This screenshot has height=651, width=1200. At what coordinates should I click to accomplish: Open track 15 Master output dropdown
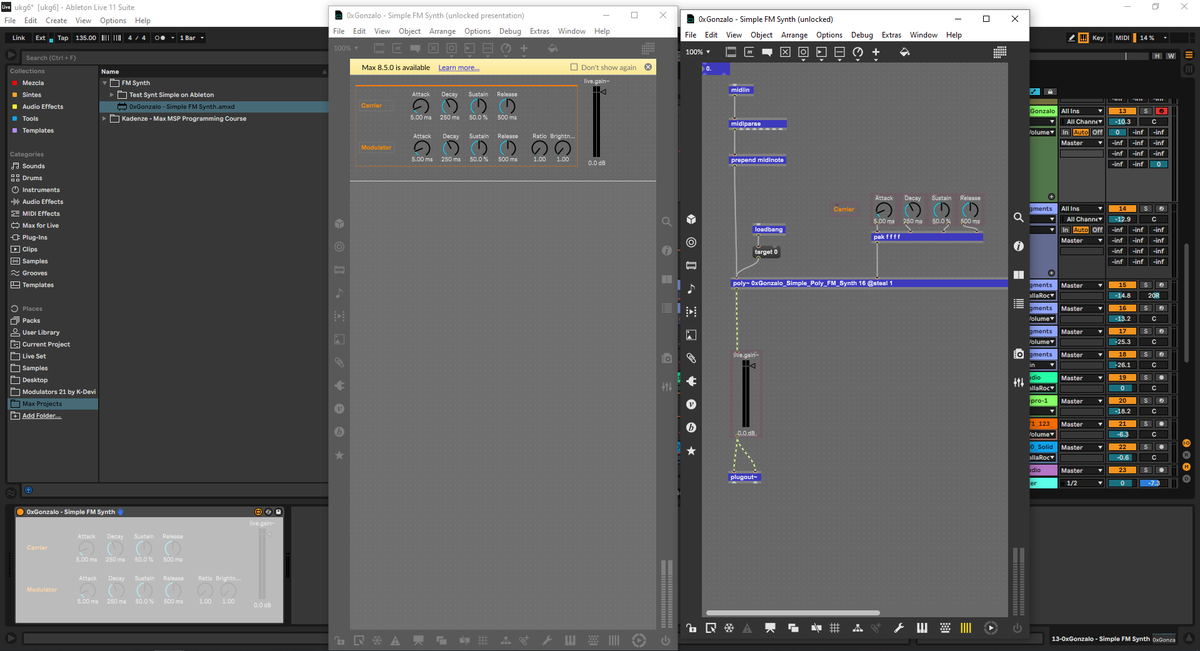pyautogui.click(x=1082, y=285)
